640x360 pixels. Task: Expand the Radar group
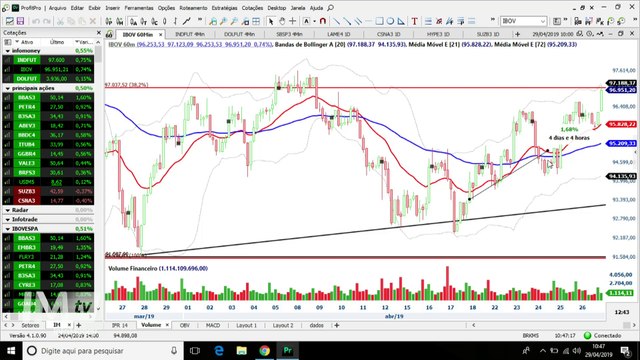point(8,210)
